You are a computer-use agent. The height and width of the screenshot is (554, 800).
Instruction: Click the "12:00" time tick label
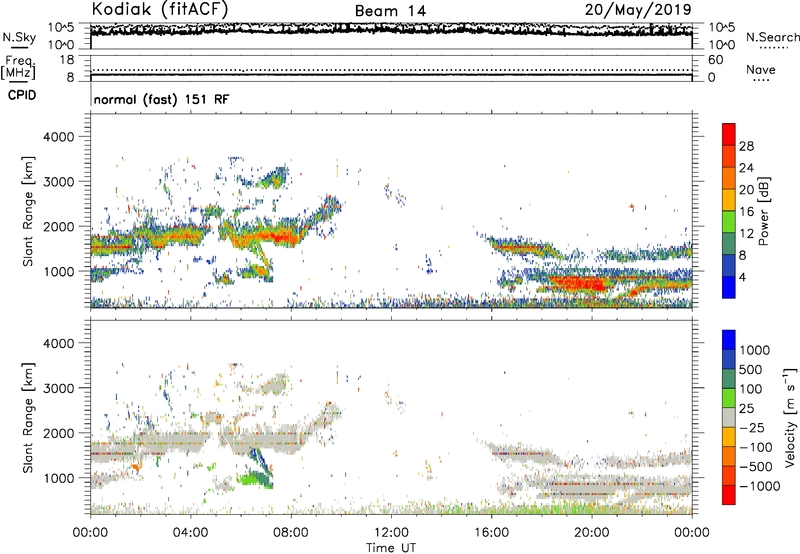click(391, 533)
